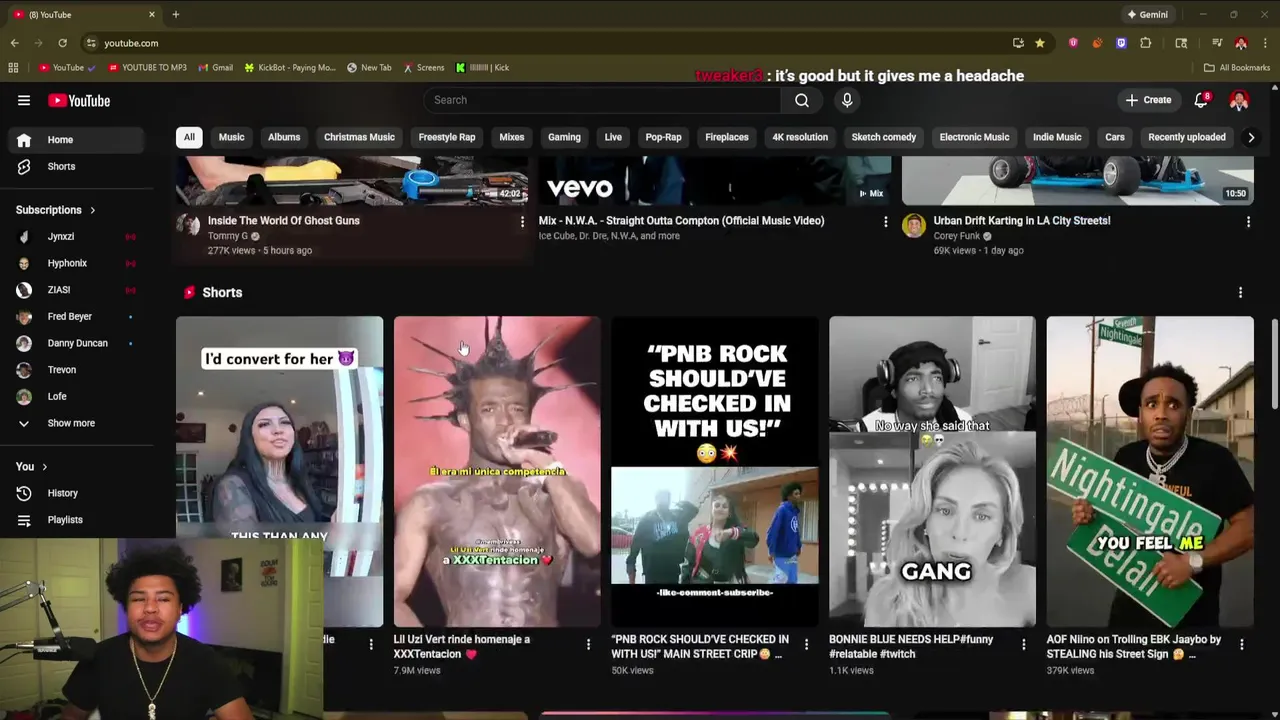The height and width of the screenshot is (720, 1280).
Task: Open Jynxzi subscription channel
Action: pyautogui.click(x=77, y=237)
